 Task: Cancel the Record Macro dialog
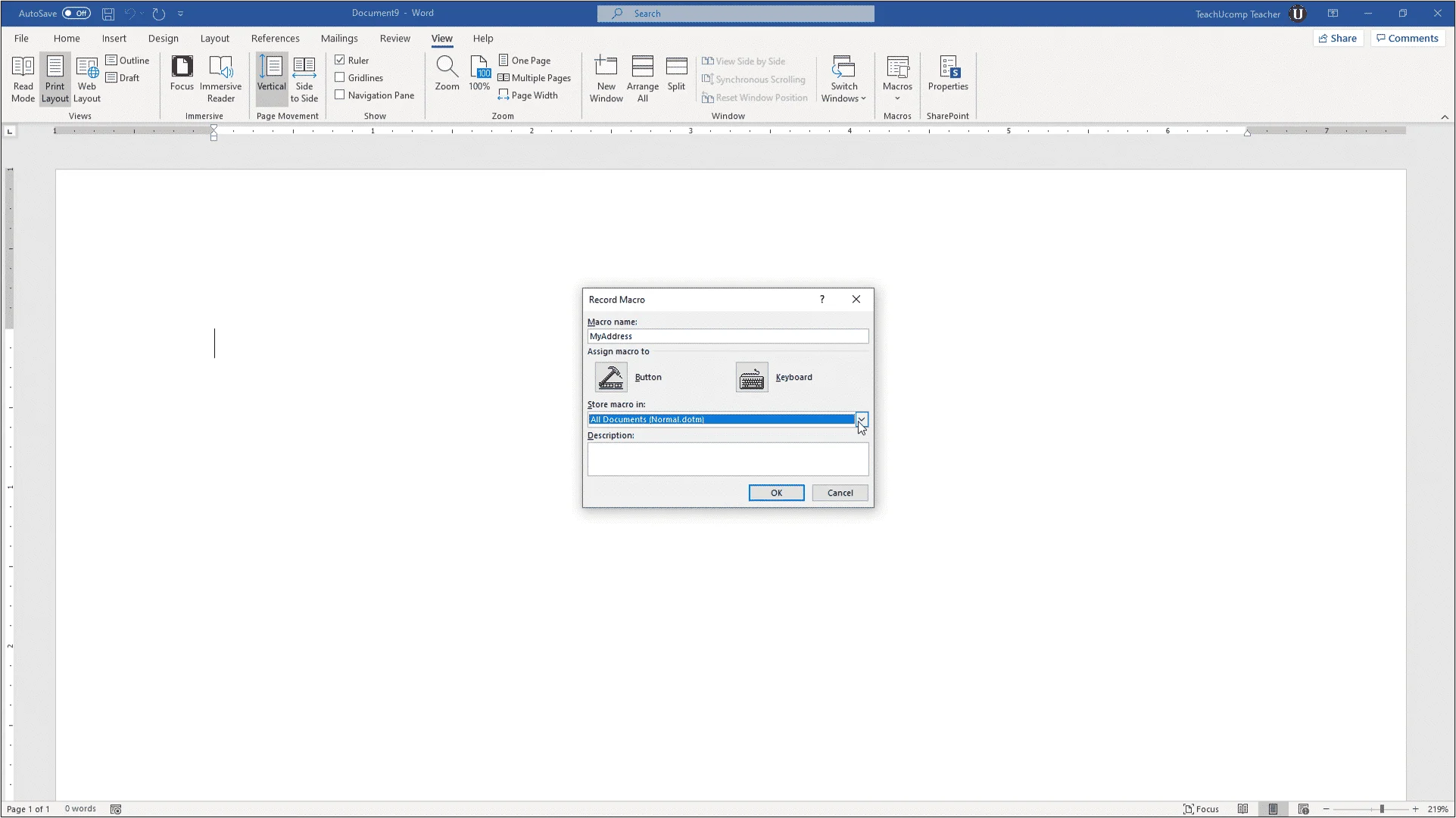coord(840,492)
